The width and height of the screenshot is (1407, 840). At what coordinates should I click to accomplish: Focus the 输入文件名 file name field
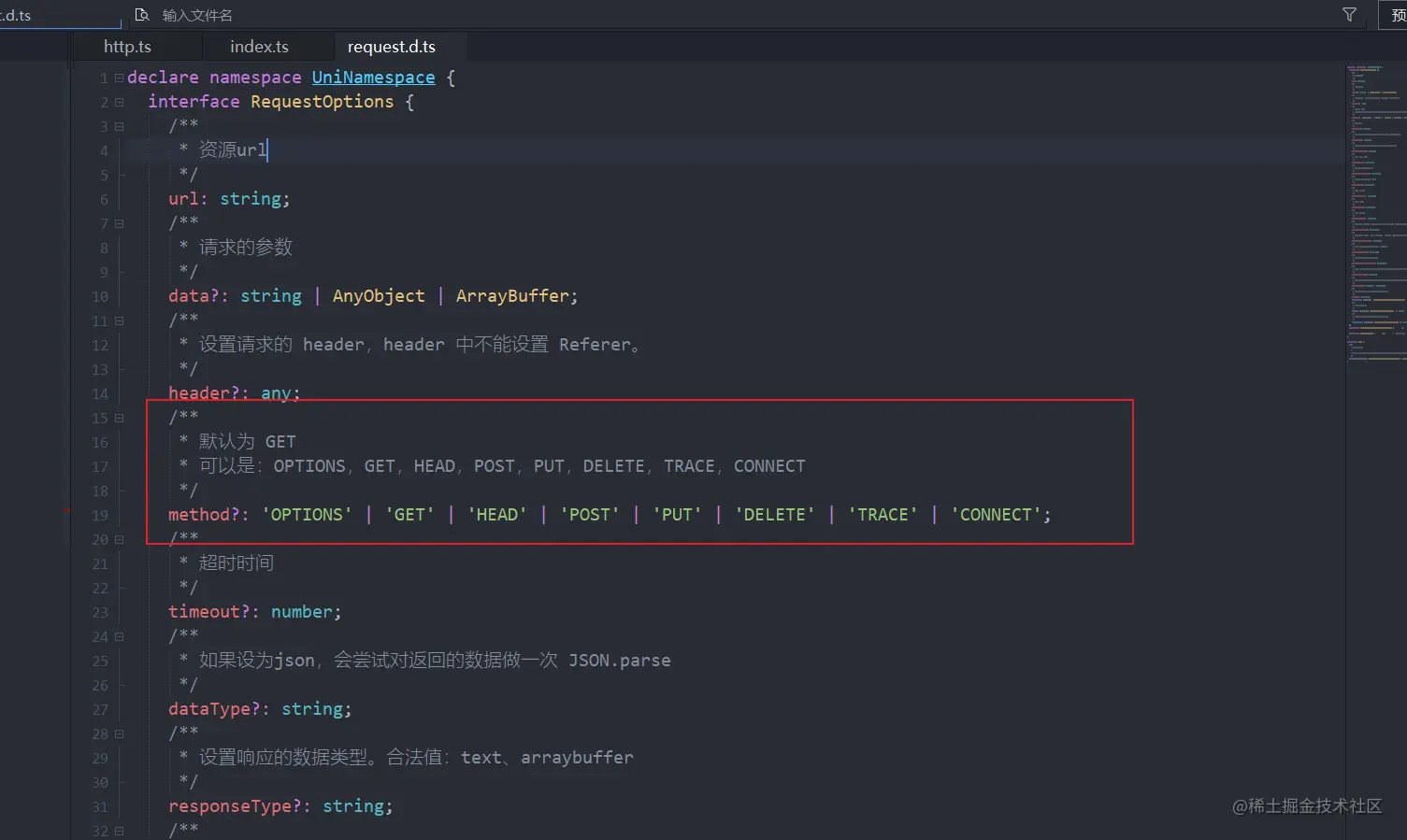[197, 15]
